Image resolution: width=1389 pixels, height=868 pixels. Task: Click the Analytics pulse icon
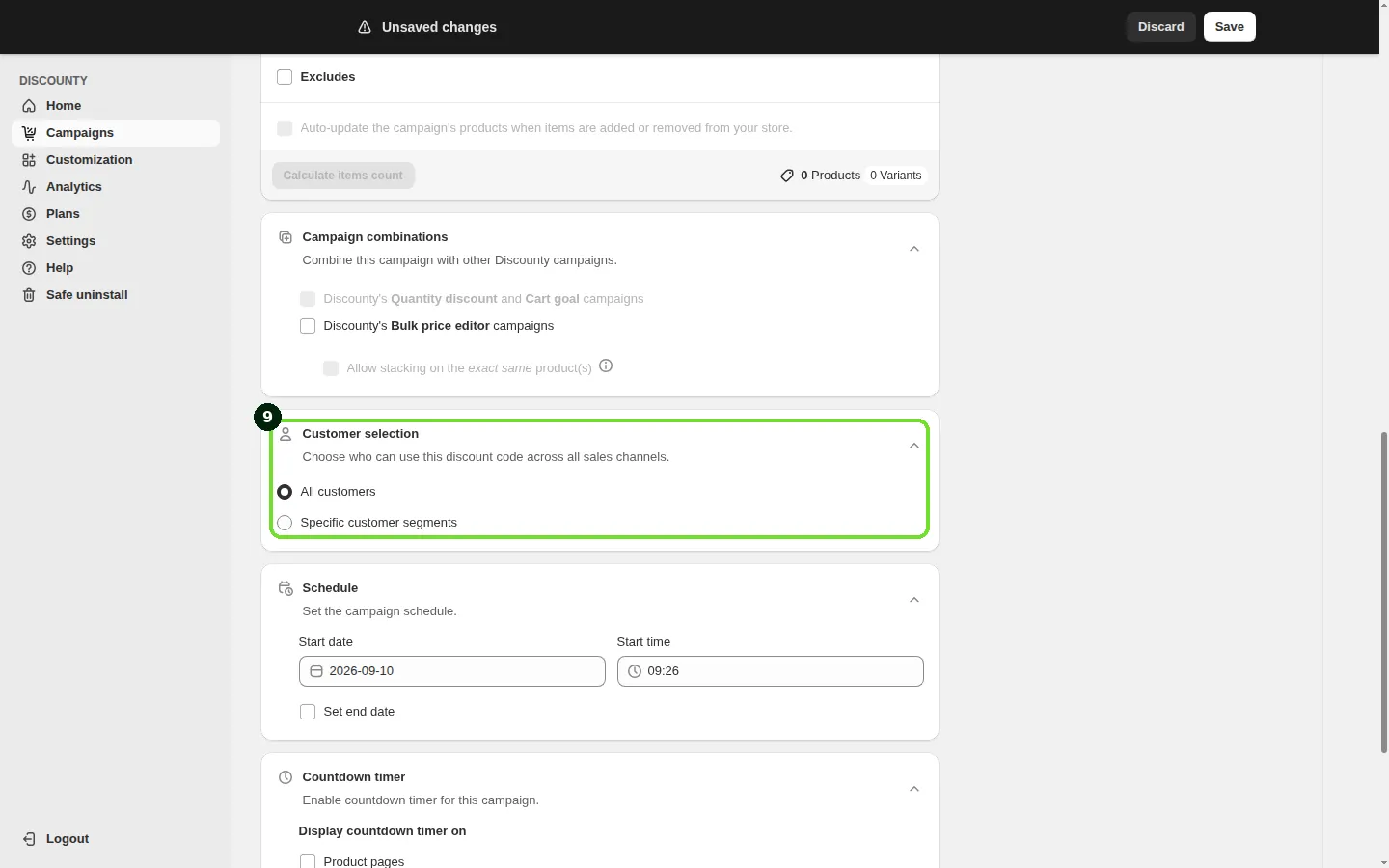29,187
